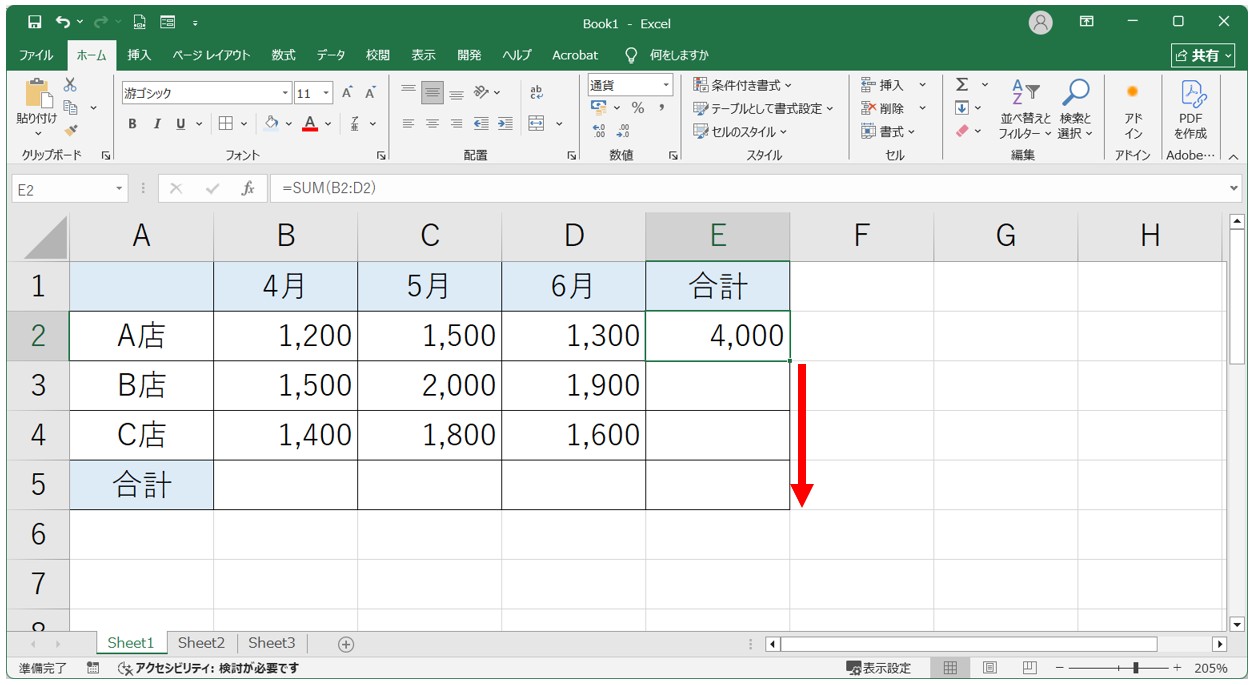This screenshot has height=685, width=1254.
Task: Open 表示設定 in the status bar
Action: click(x=879, y=668)
